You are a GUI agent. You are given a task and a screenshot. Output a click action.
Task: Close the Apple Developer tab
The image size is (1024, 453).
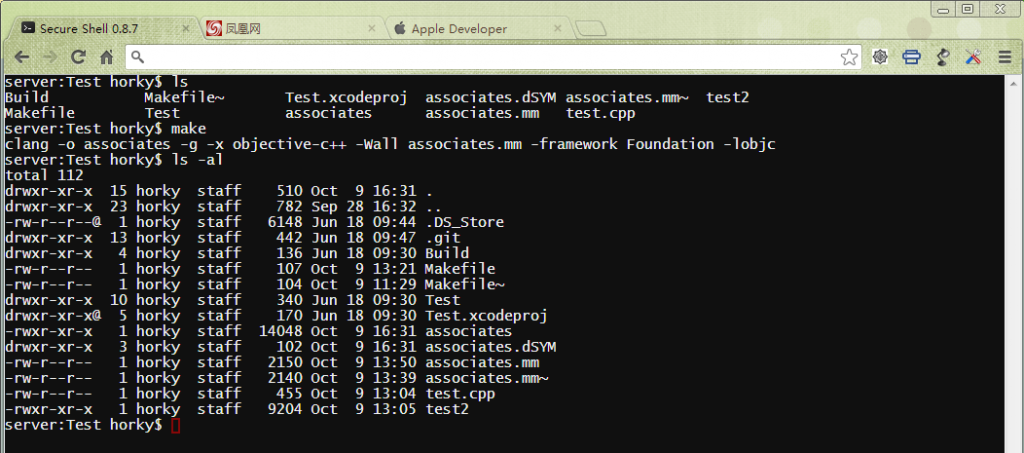pyautogui.click(x=558, y=29)
